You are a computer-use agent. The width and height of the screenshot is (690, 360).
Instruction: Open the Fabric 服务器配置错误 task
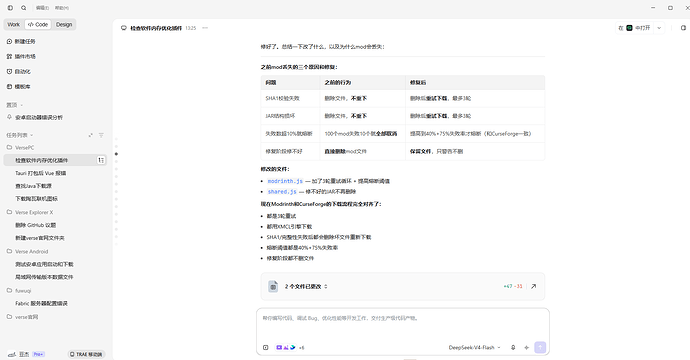[41, 304]
